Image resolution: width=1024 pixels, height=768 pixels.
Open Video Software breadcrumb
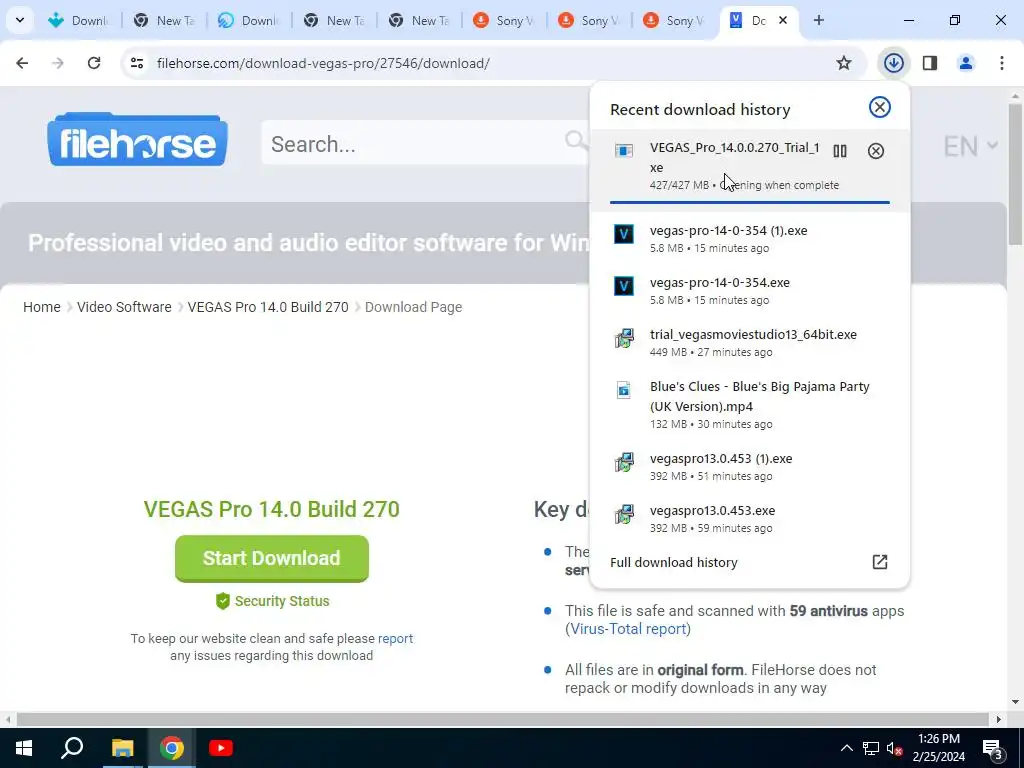pyautogui.click(x=124, y=307)
